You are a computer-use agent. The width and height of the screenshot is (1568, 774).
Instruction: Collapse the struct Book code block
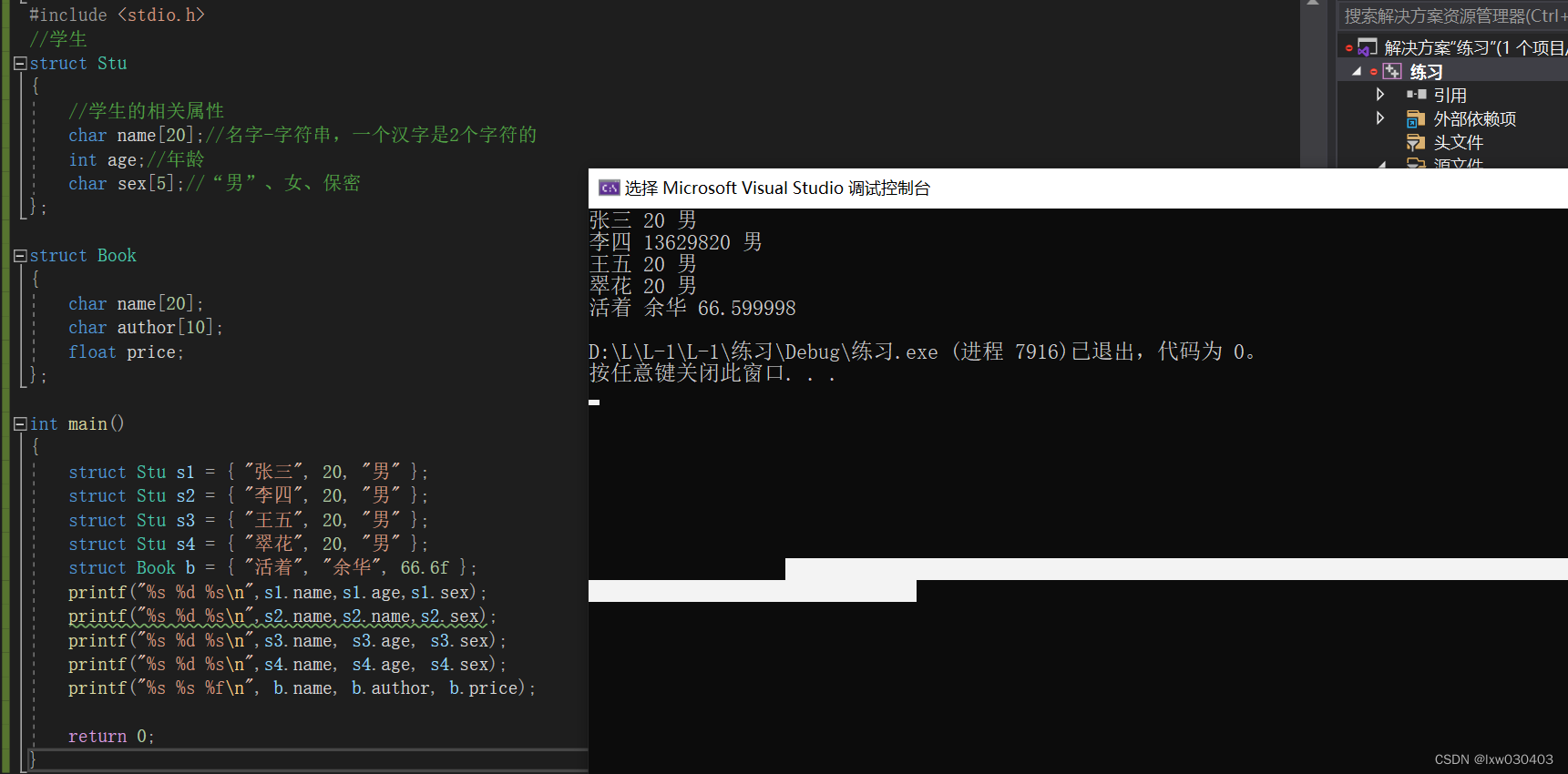click(20, 256)
